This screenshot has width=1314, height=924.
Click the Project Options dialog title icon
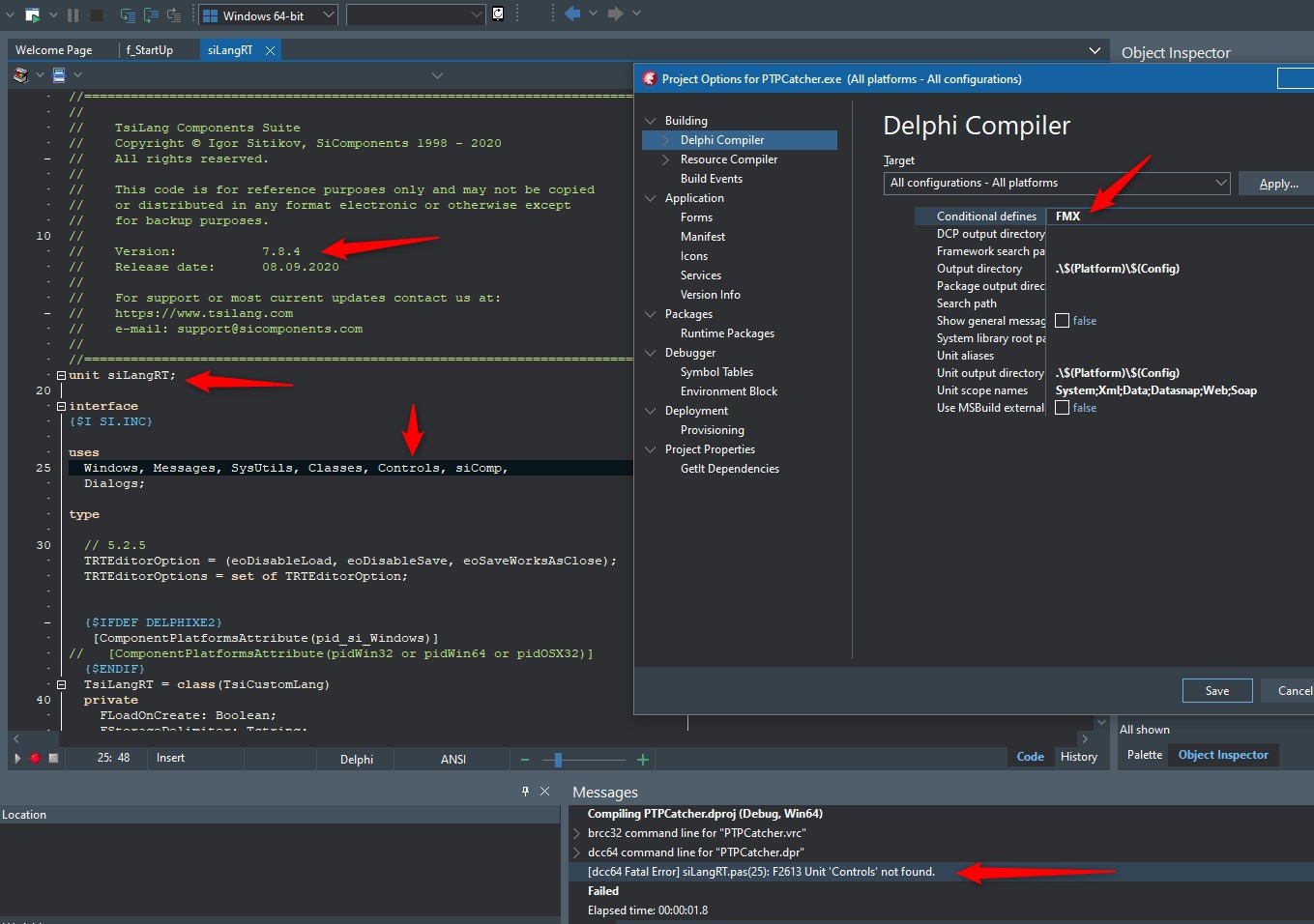click(650, 79)
